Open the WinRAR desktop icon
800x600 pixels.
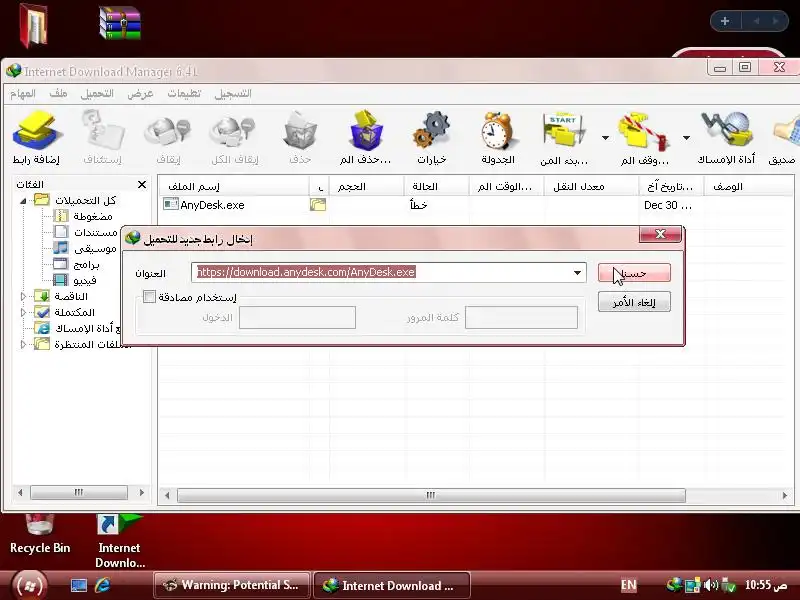(x=120, y=23)
